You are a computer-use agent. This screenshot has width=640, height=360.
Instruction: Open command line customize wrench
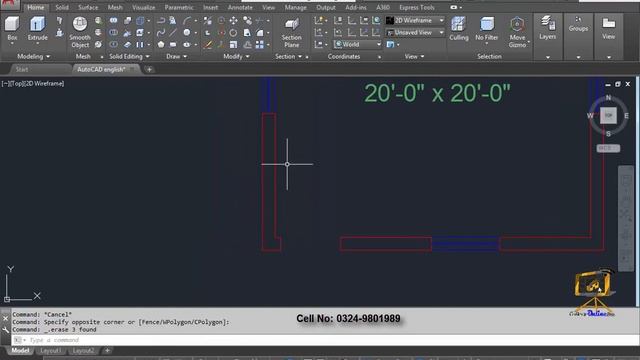click(x=5, y=330)
